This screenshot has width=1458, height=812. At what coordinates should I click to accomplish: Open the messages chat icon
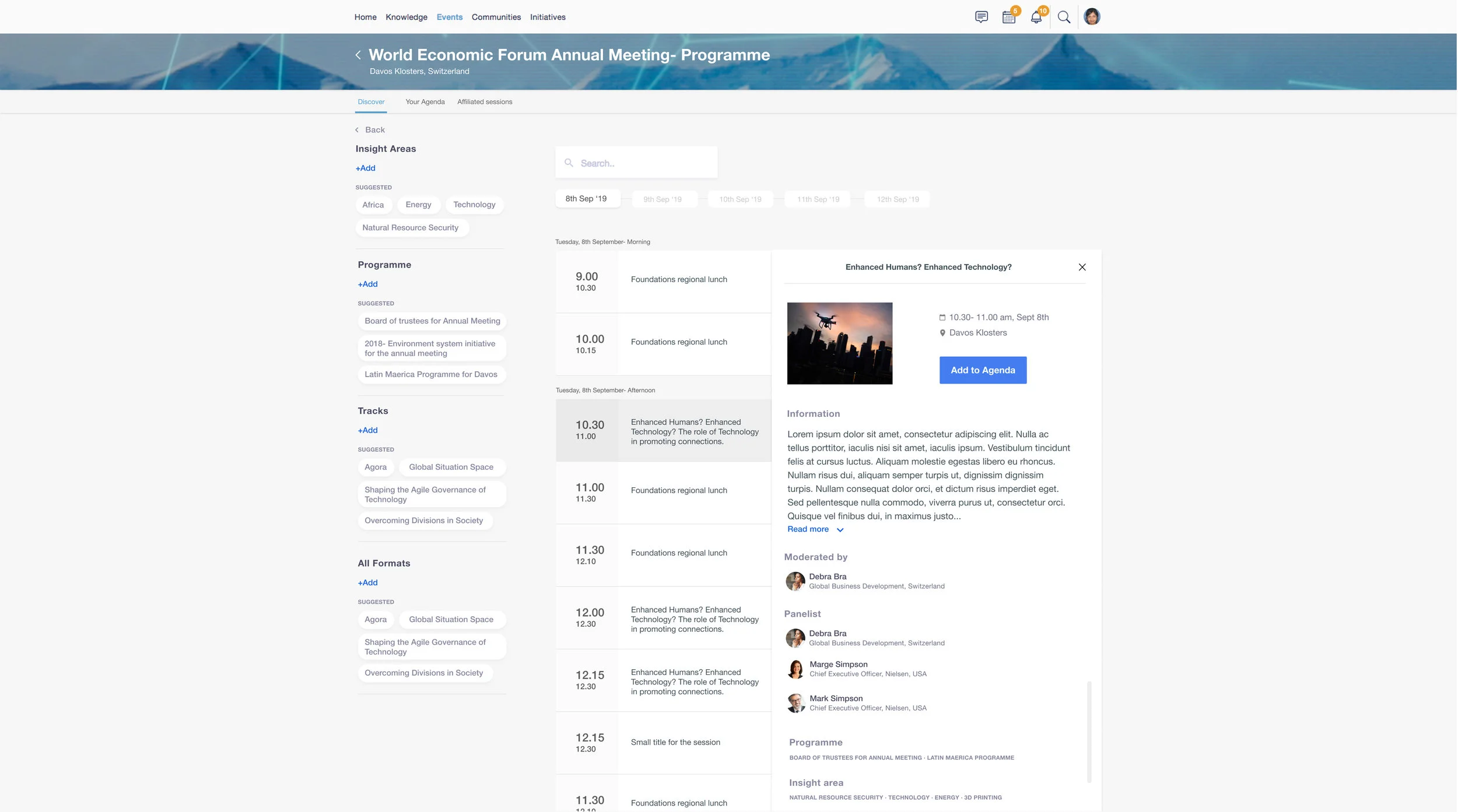tap(982, 17)
